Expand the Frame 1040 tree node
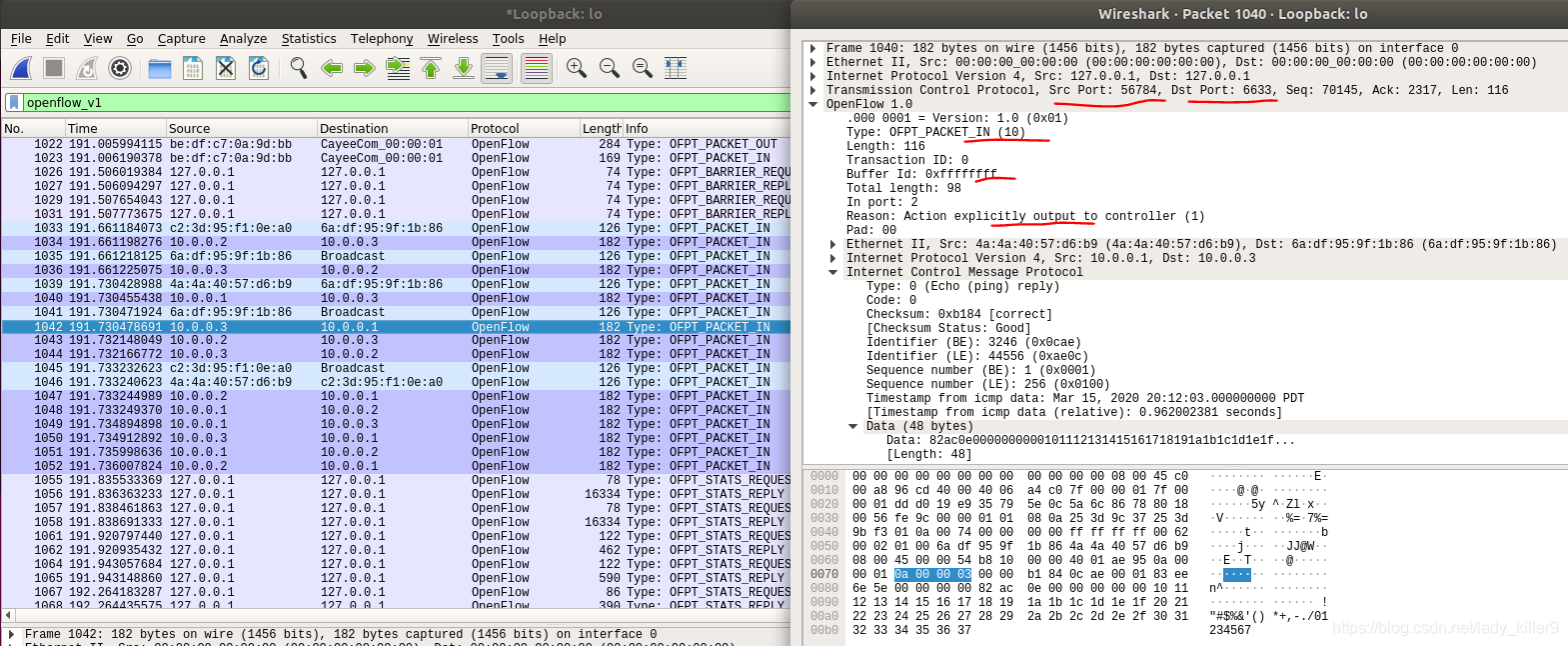1568x646 pixels. click(x=813, y=48)
